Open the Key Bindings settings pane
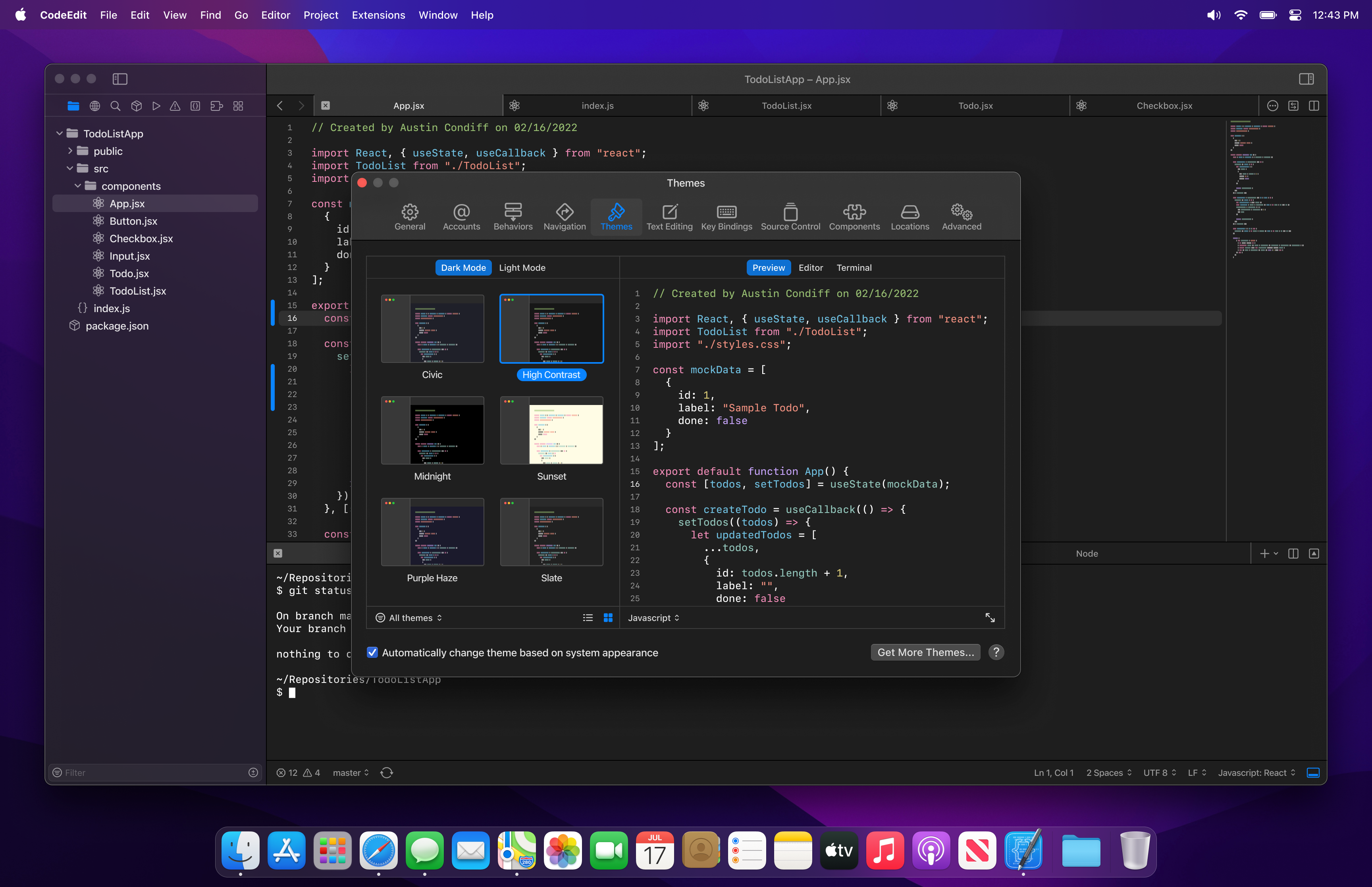This screenshot has height=887, width=1372. pyautogui.click(x=726, y=216)
